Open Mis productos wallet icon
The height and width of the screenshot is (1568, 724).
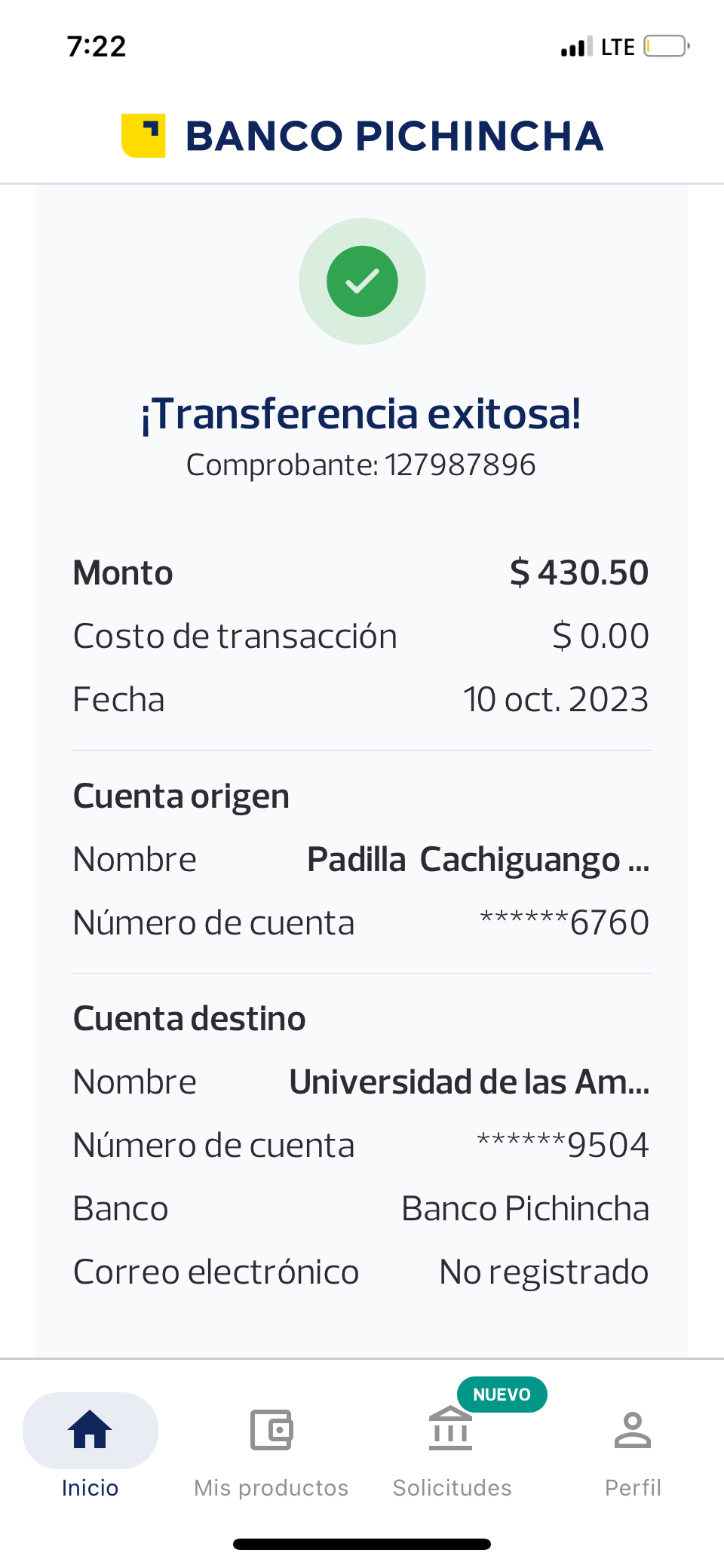coord(271,1429)
